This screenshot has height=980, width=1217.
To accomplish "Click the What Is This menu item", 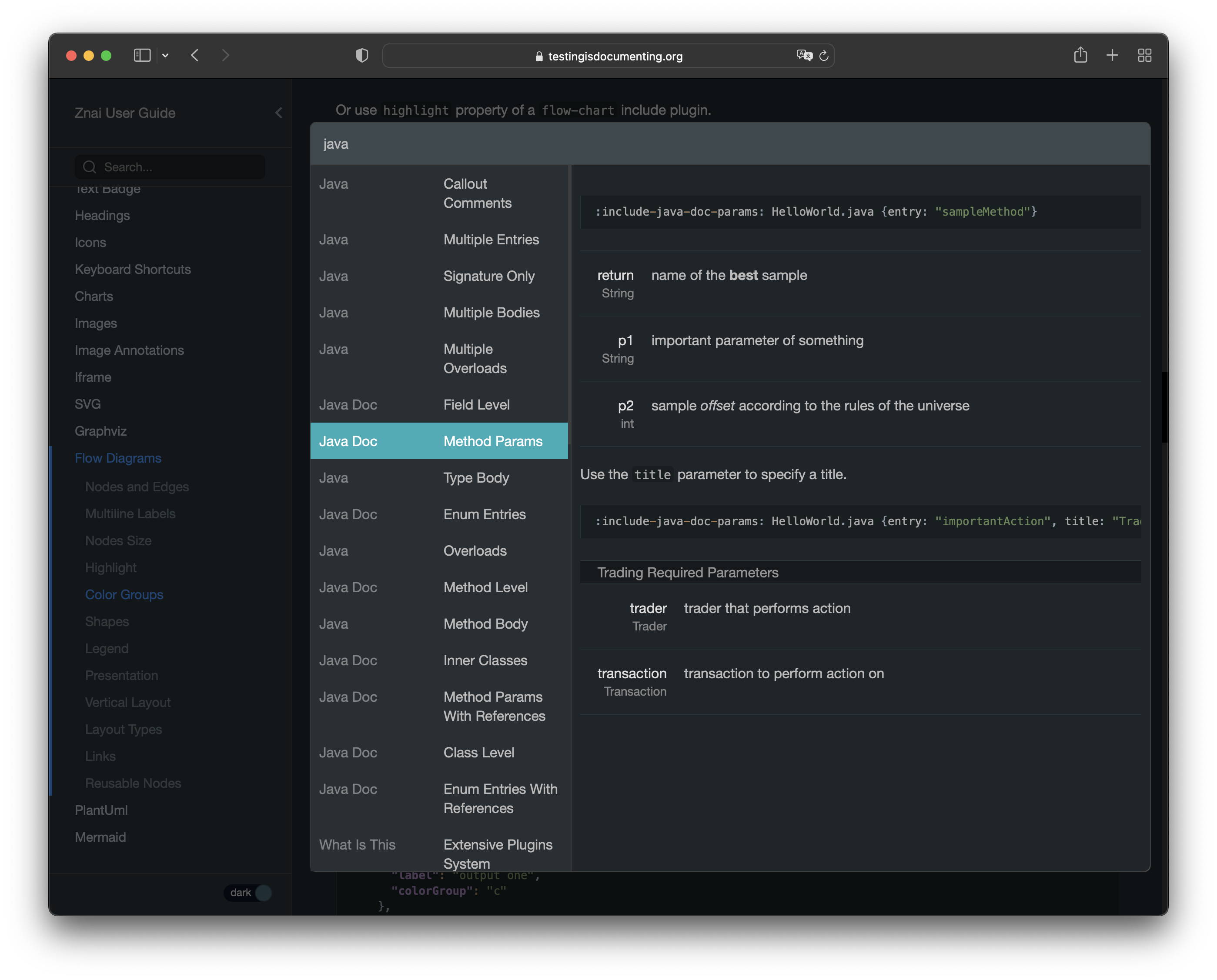I will pyautogui.click(x=357, y=844).
